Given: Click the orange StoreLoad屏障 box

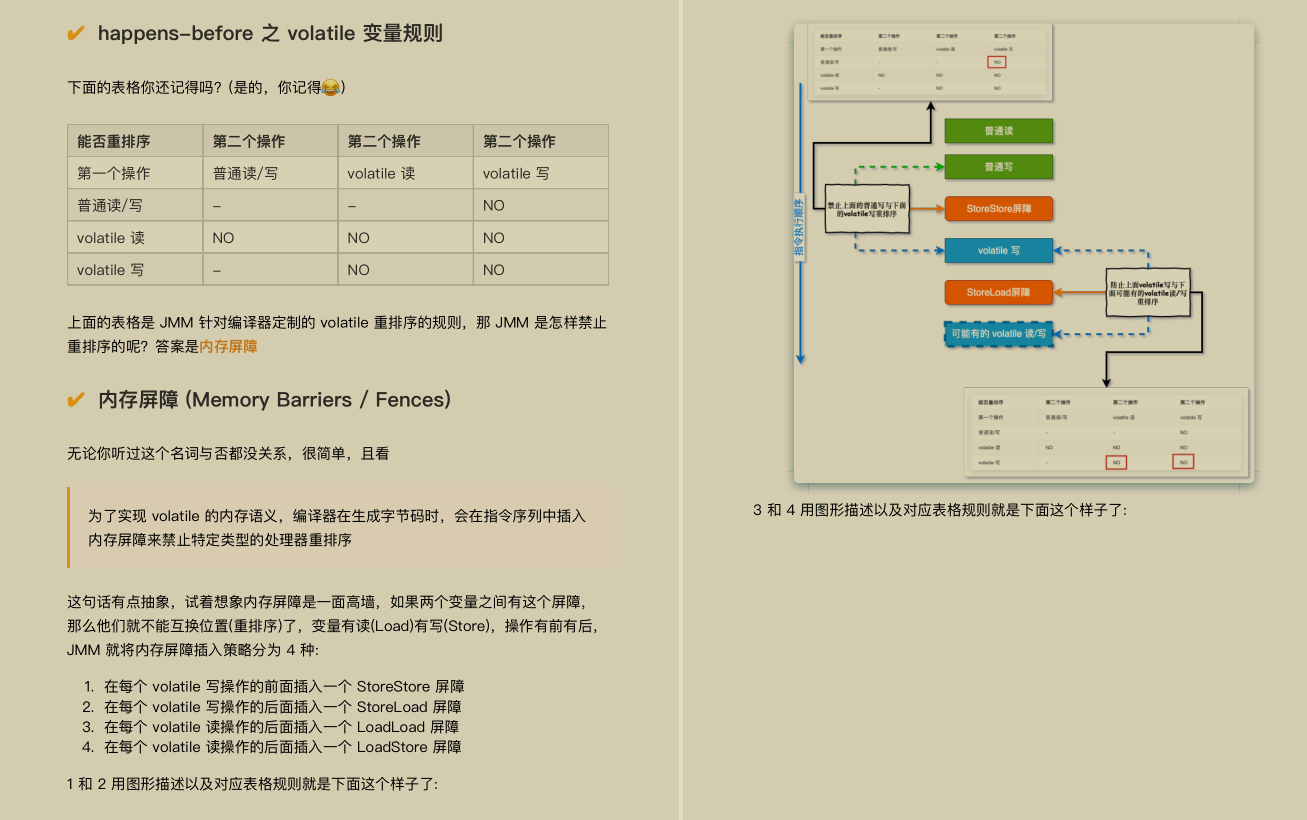Looking at the screenshot, I should click(998, 293).
